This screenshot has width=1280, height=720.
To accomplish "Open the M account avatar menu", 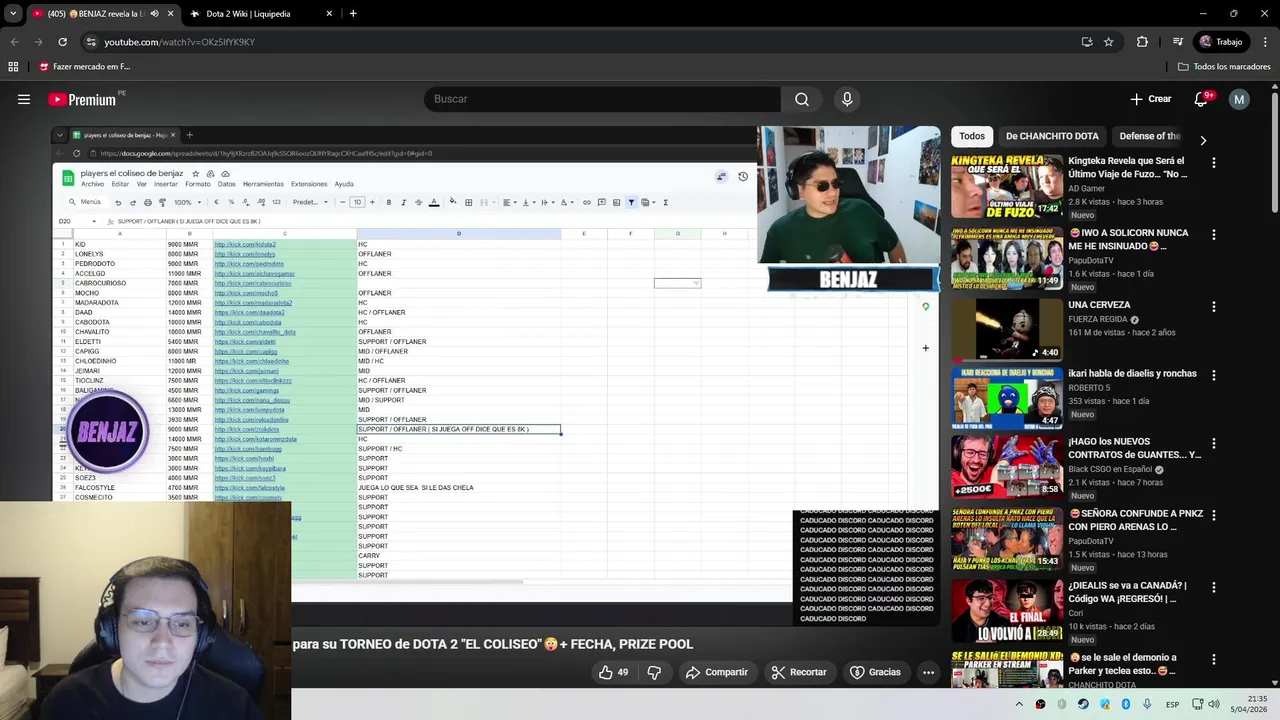I will [x=1239, y=99].
